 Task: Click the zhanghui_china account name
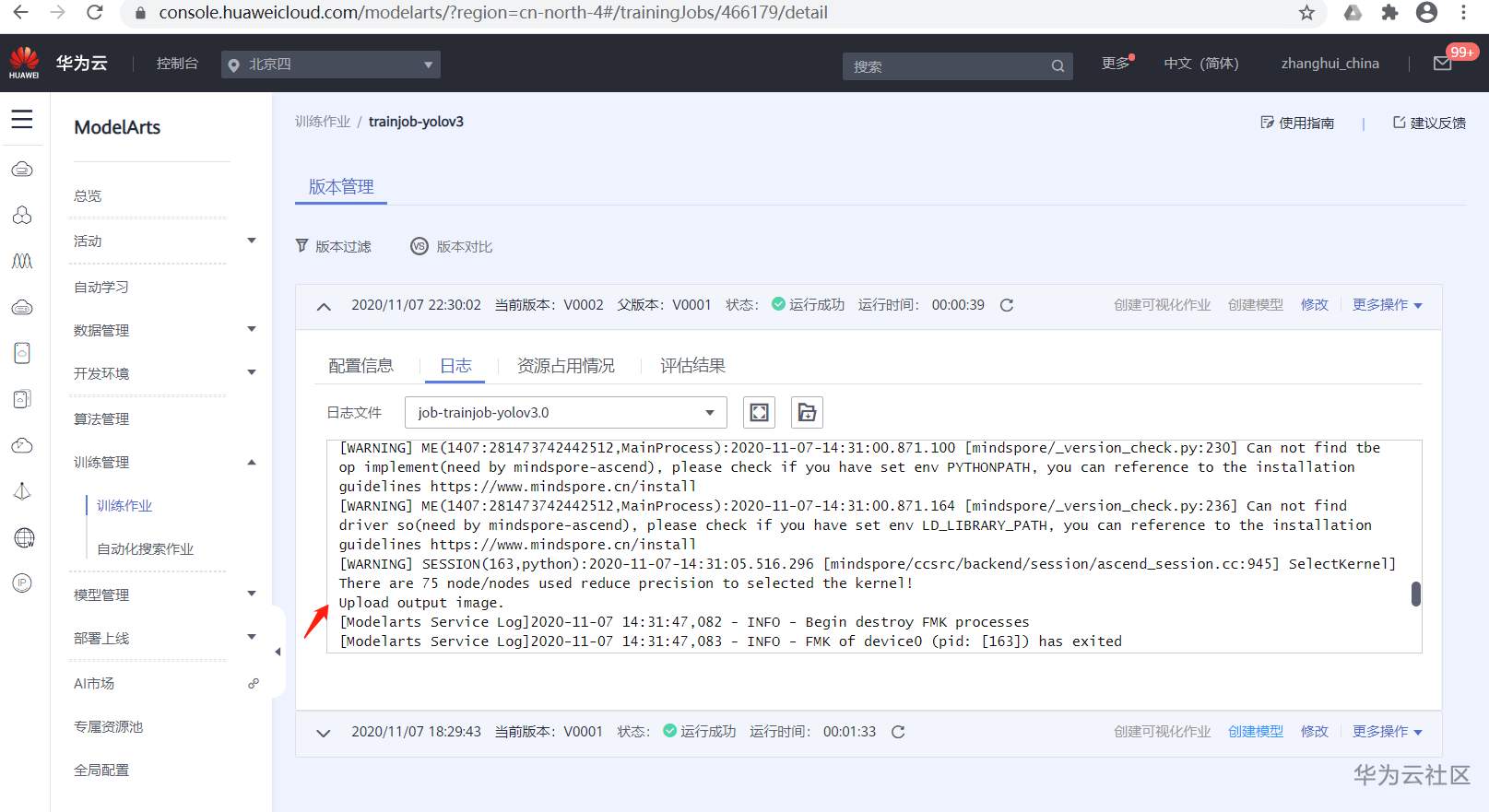pos(1329,64)
